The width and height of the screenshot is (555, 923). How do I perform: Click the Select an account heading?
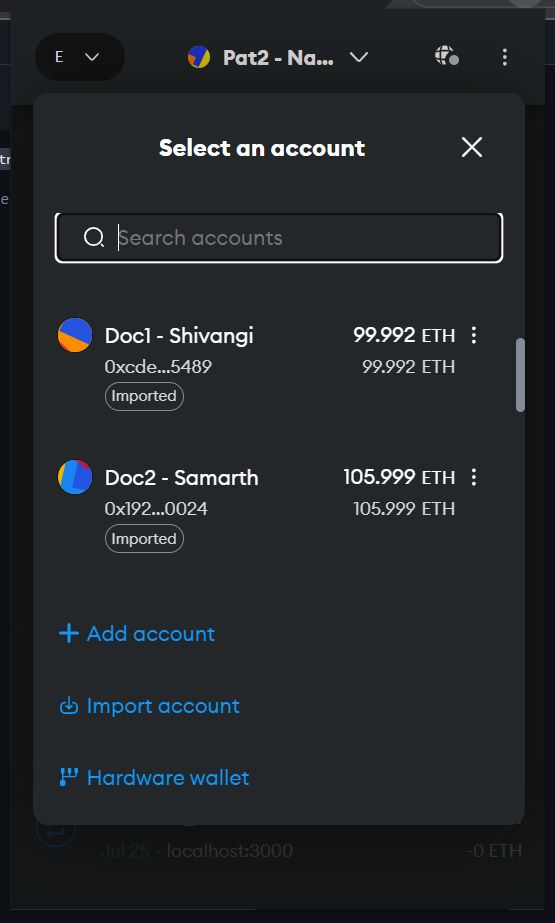[x=262, y=148]
